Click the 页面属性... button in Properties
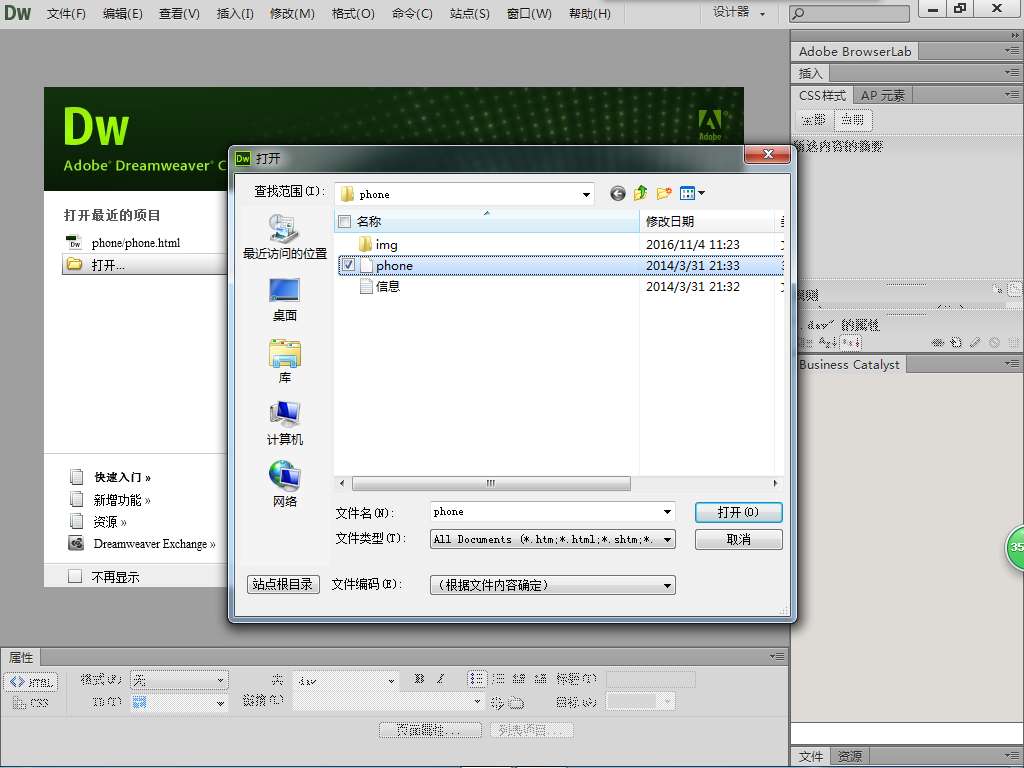The image size is (1024, 768). pos(430,730)
